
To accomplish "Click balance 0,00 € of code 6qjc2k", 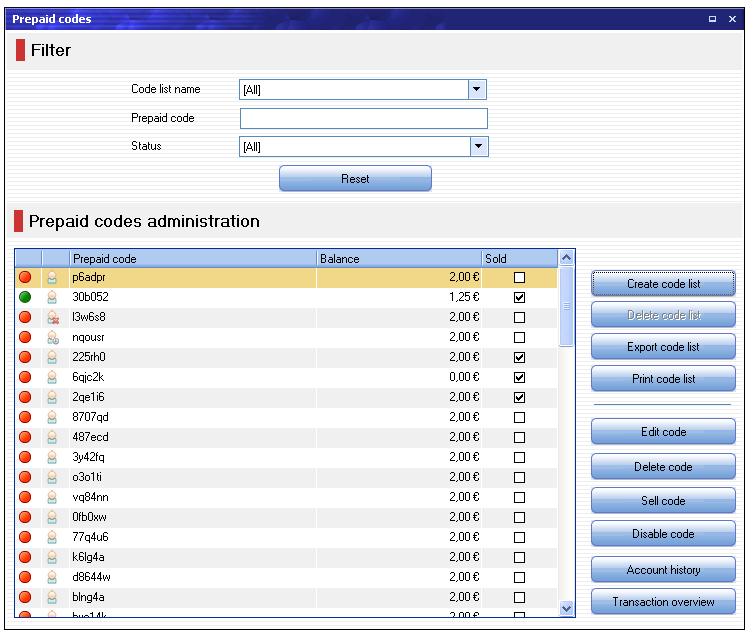I will click(464, 377).
